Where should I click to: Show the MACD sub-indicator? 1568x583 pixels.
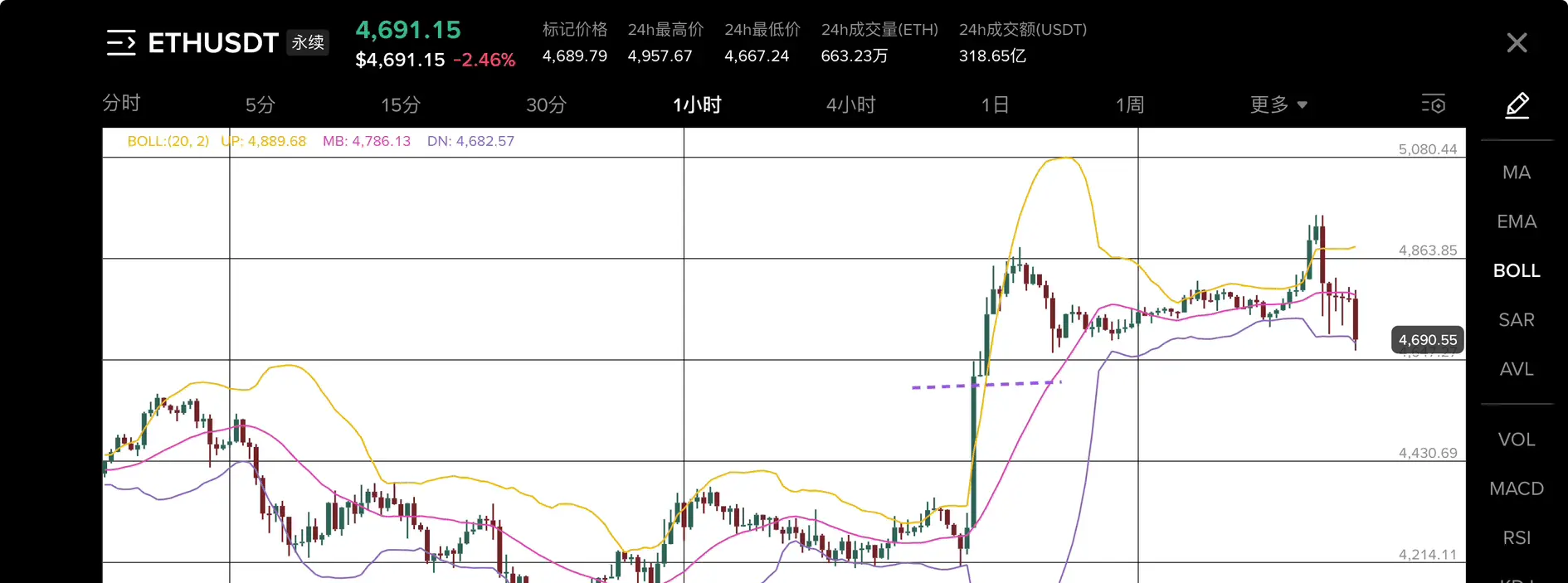tap(1517, 488)
